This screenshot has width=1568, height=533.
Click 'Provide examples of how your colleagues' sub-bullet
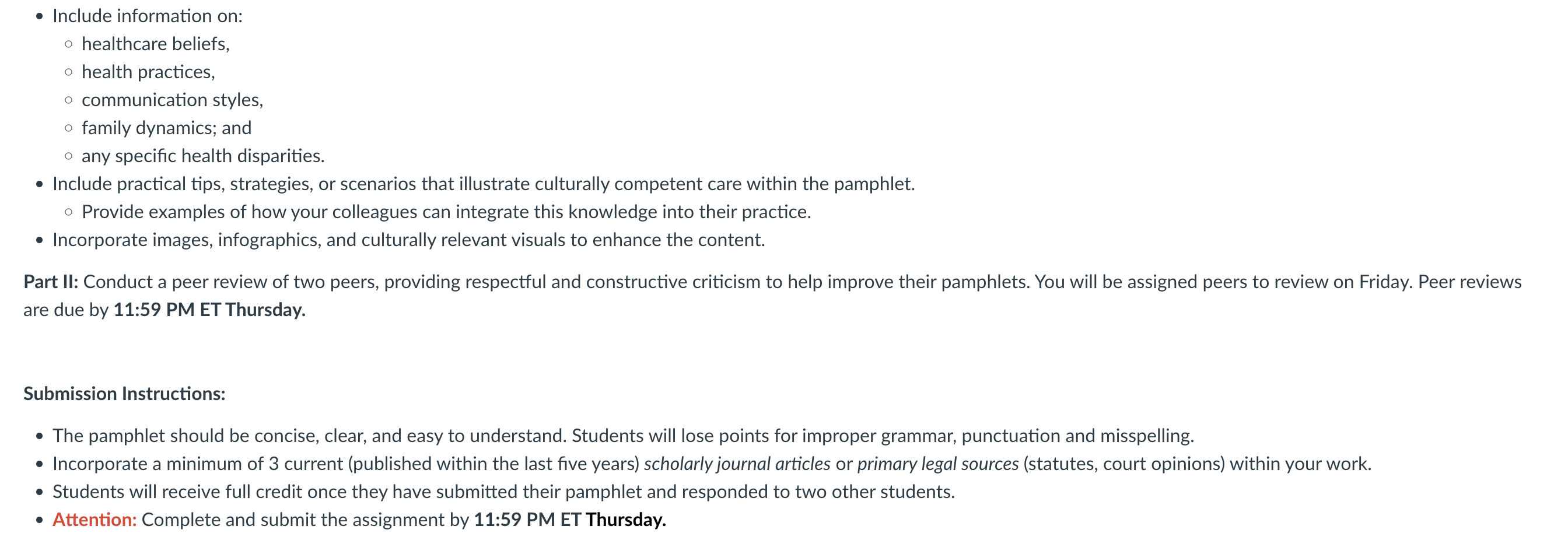pyautogui.click(x=446, y=212)
